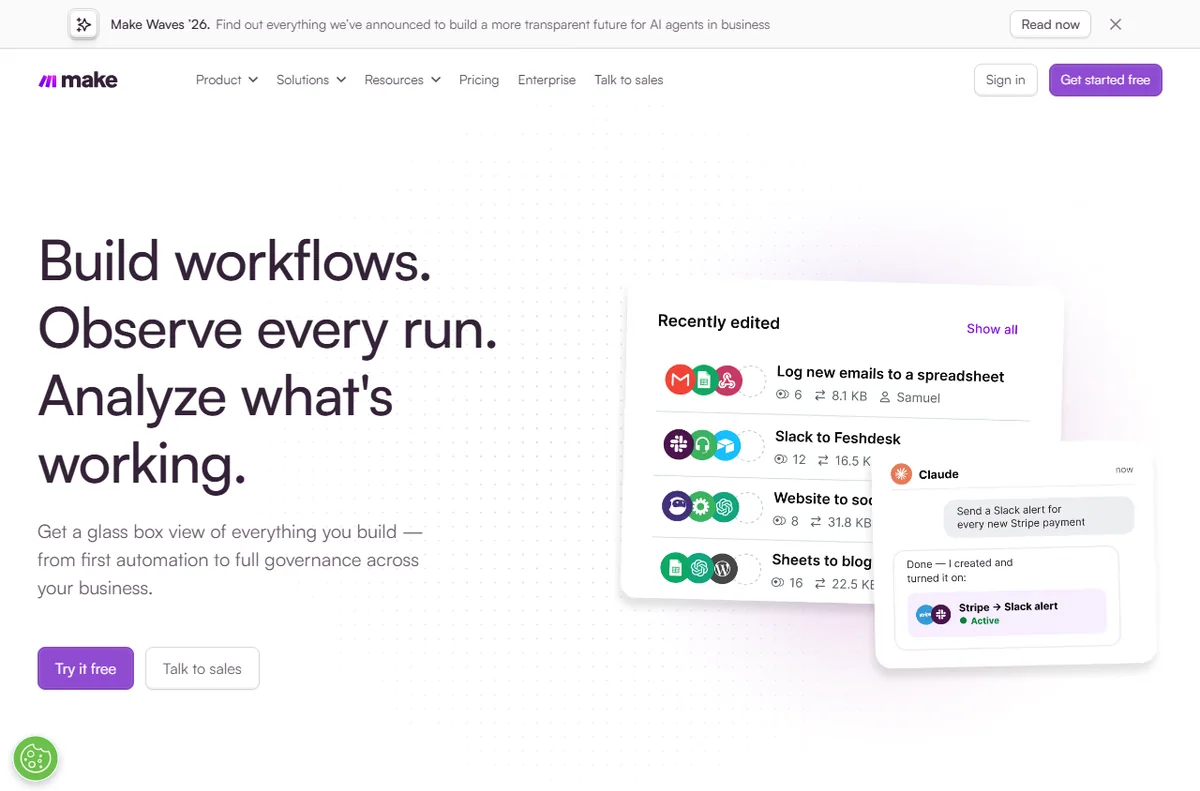Click the Sheets to blog scenario title

coord(822,561)
